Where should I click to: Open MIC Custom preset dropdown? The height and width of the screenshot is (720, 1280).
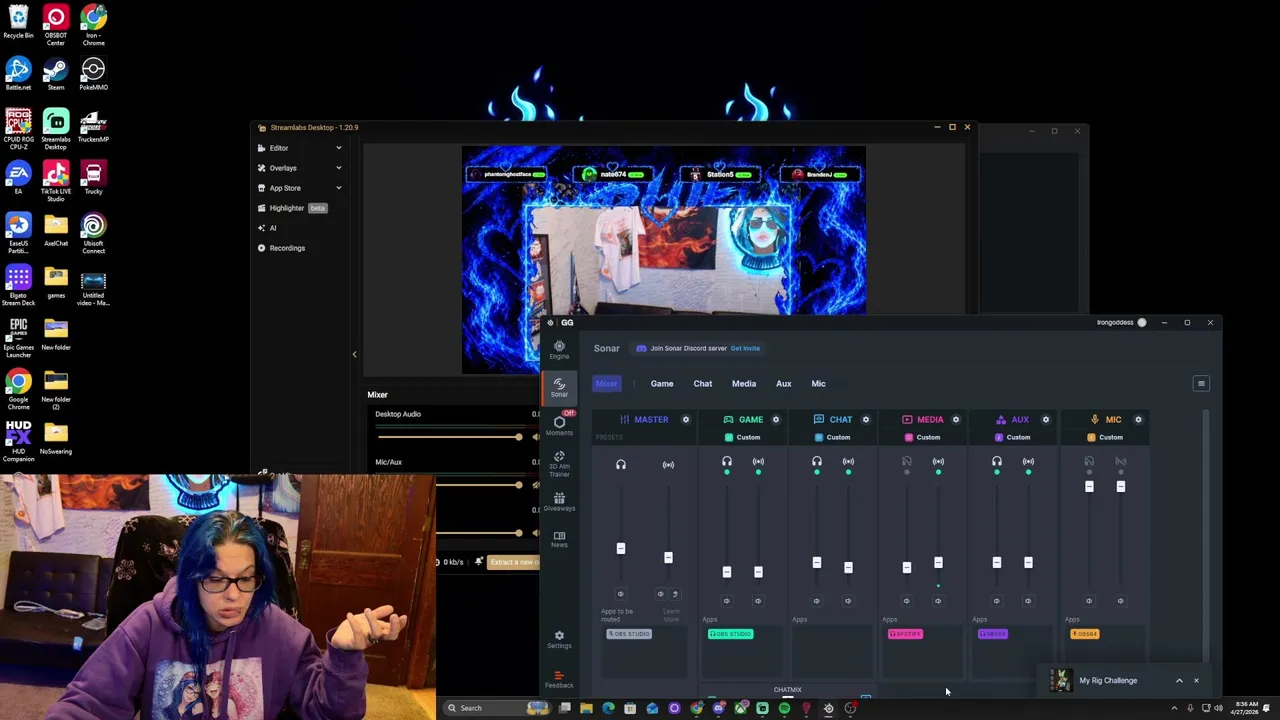click(1105, 438)
